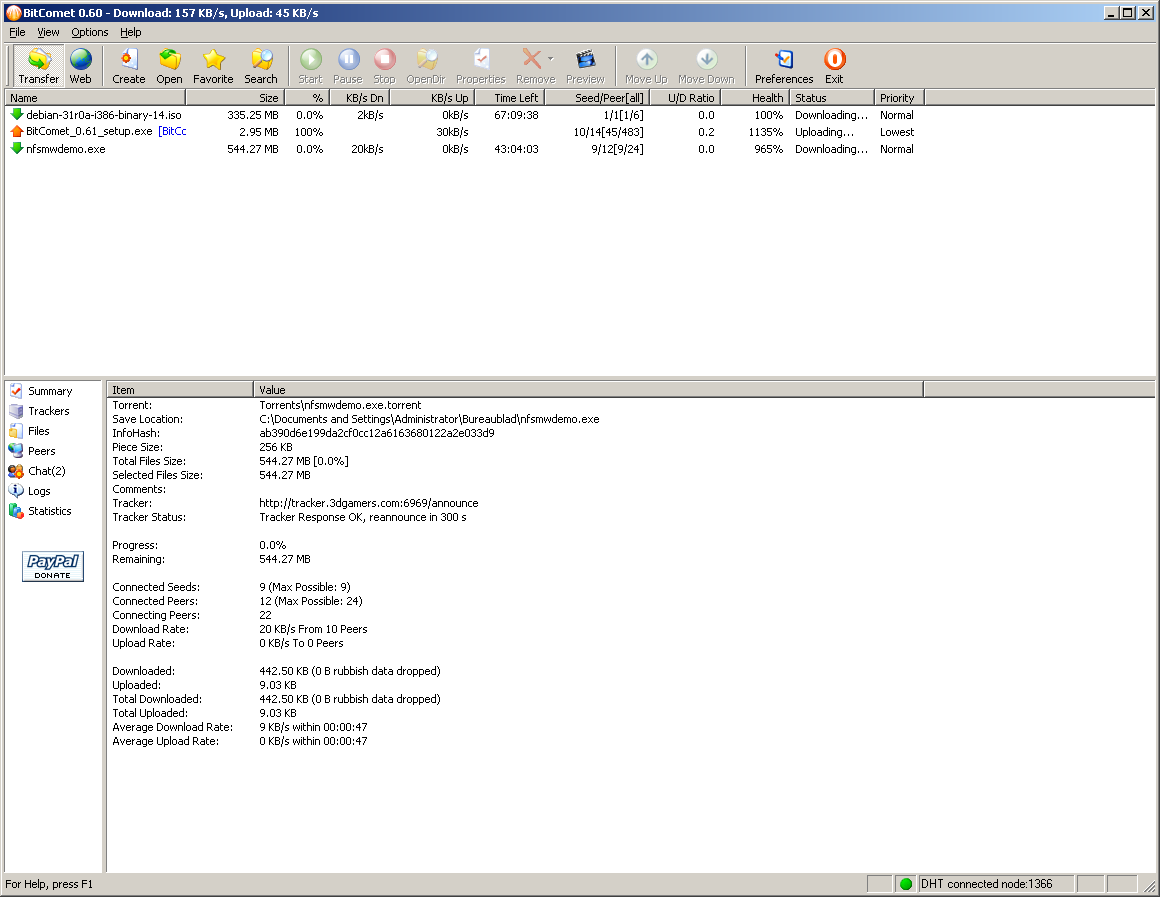The height and width of the screenshot is (897, 1160).
Task: Open the Files panel
Action: point(30,431)
